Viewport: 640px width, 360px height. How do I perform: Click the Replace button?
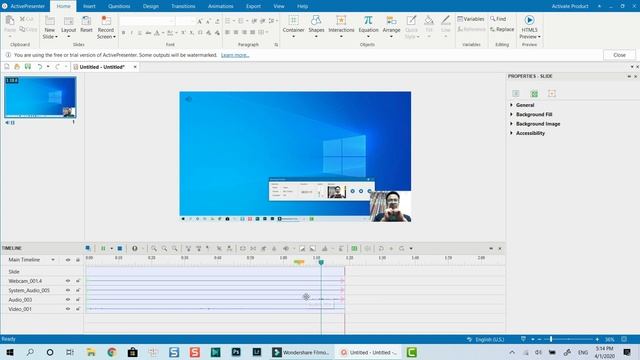[502, 29]
